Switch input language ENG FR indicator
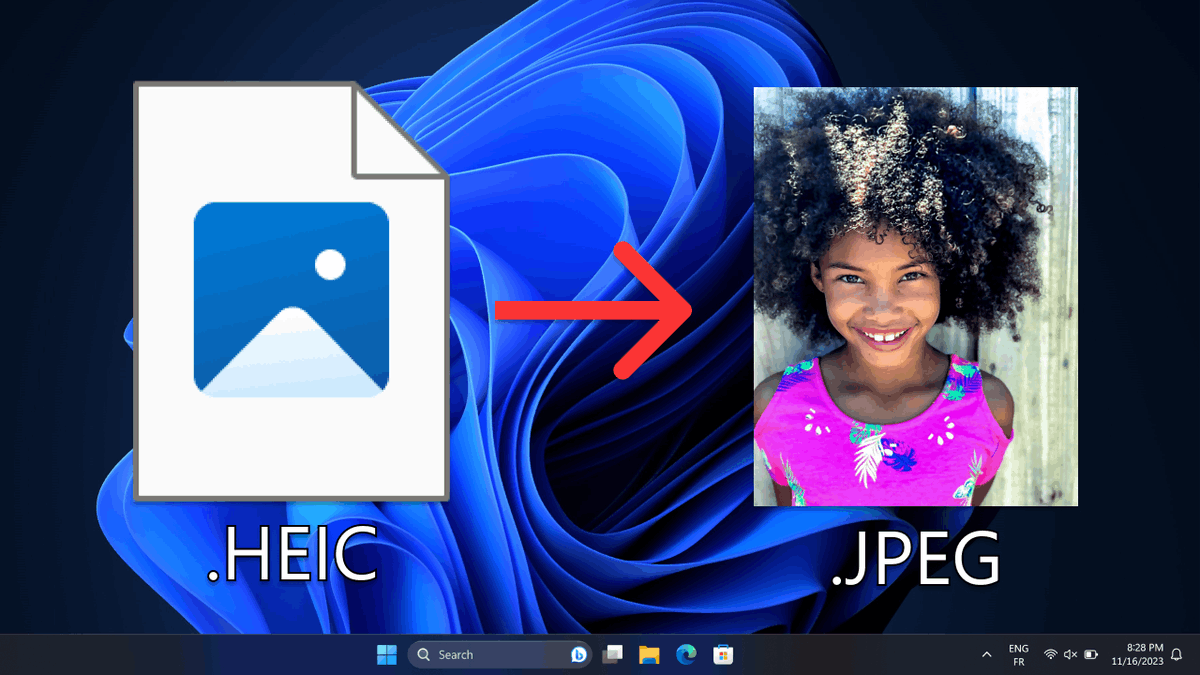 click(x=1019, y=655)
